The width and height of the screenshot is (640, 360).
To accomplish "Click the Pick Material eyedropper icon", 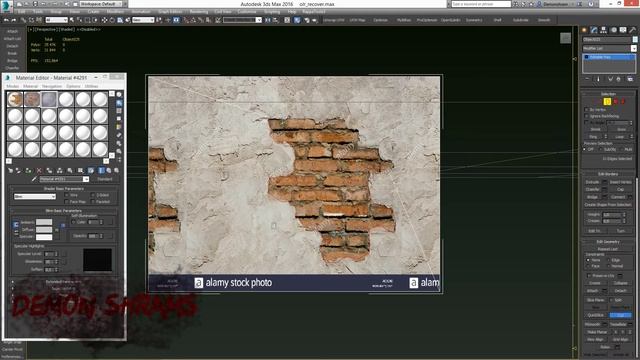I will coord(34,179).
